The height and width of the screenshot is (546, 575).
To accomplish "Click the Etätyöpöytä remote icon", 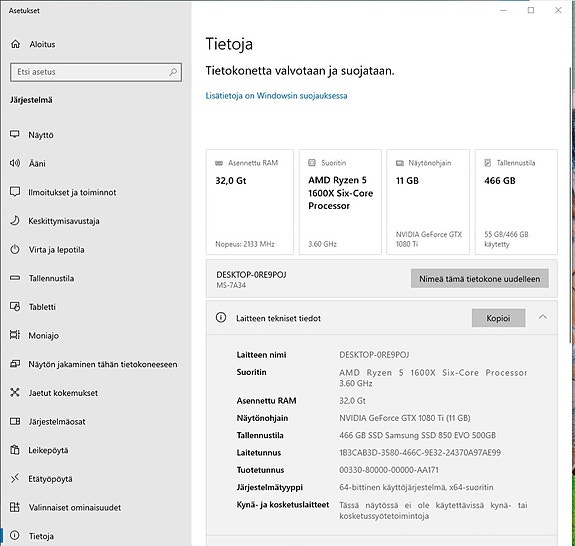I will 15,478.
